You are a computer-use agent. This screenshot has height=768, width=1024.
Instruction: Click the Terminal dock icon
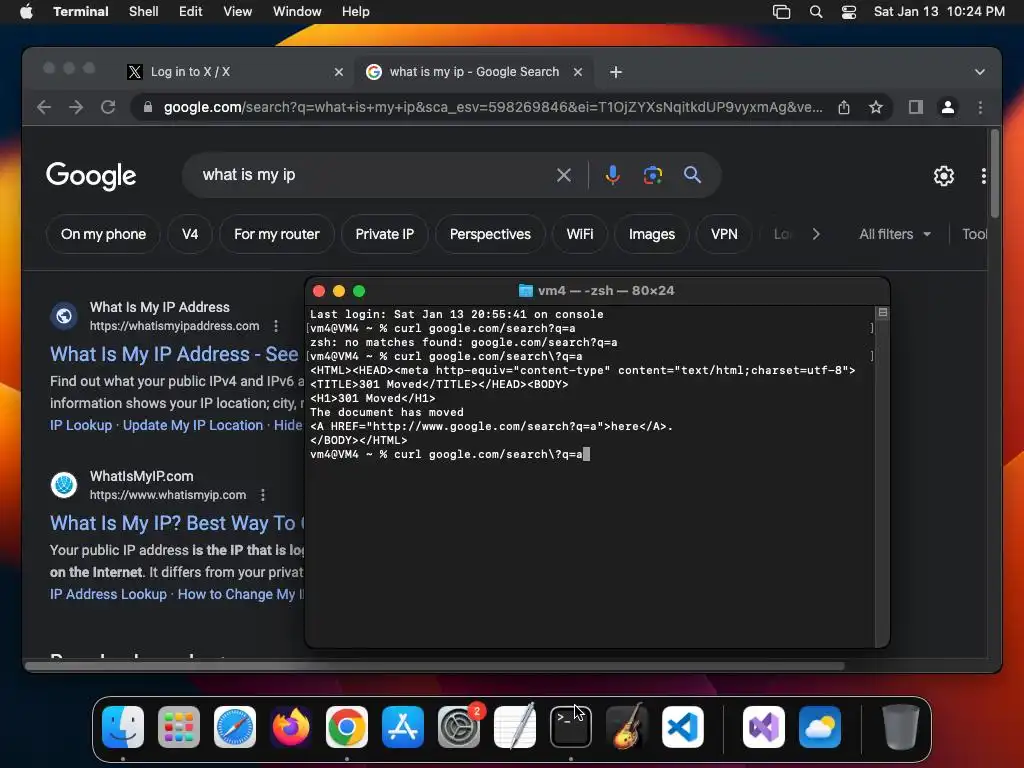coord(571,727)
